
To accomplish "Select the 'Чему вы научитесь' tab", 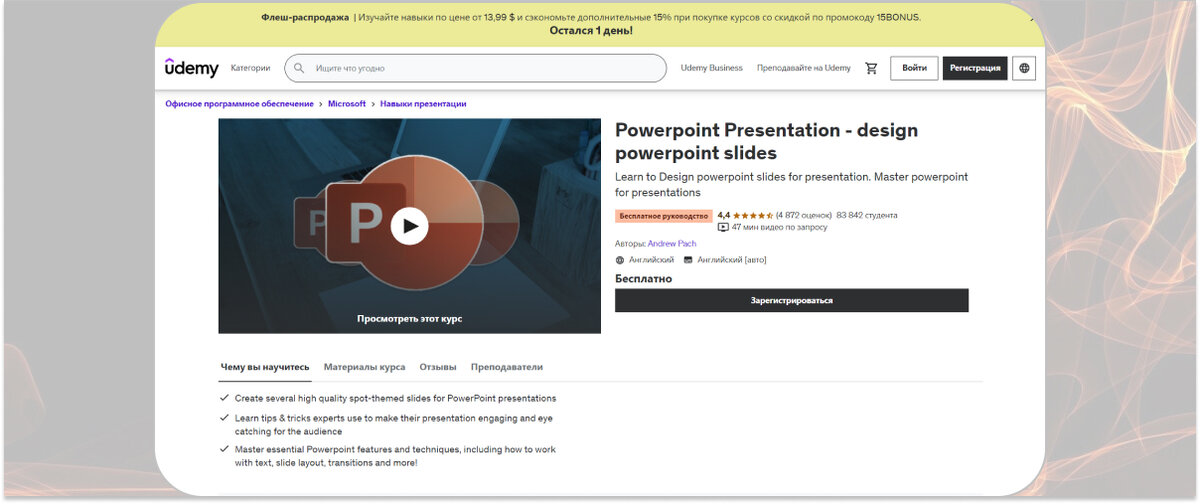I will (265, 367).
